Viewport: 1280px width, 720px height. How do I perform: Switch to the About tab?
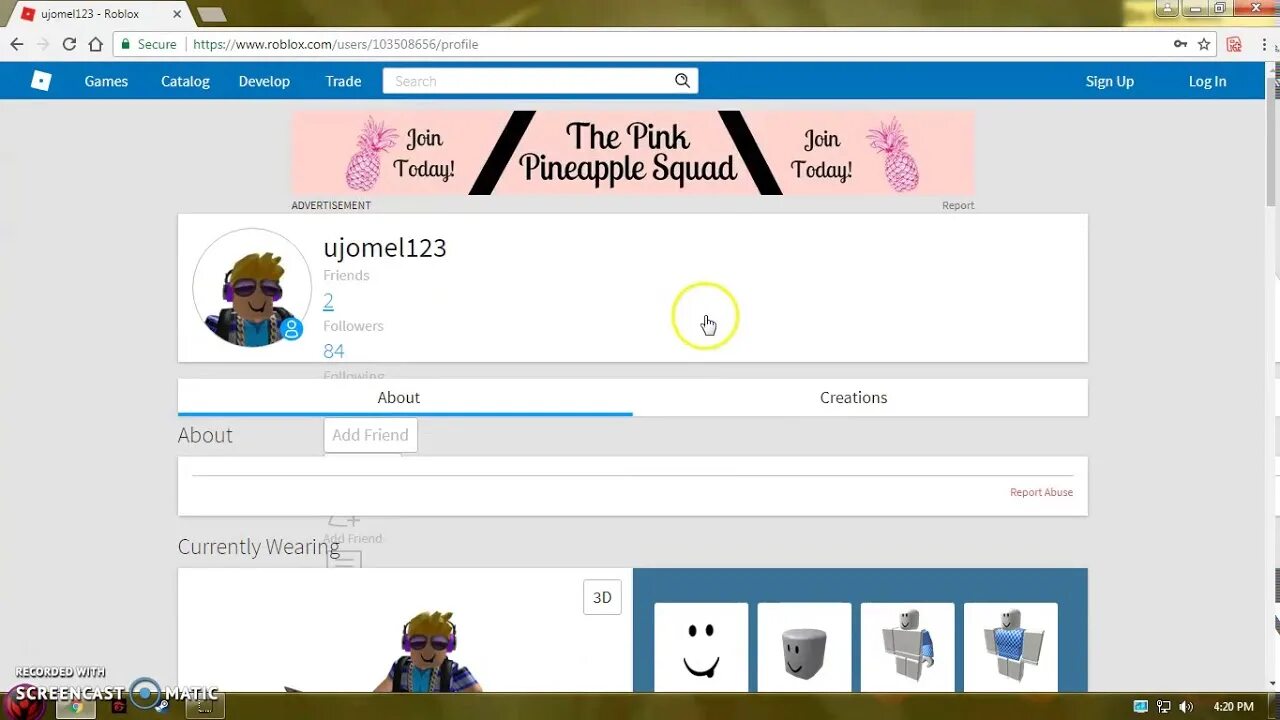pos(405,397)
